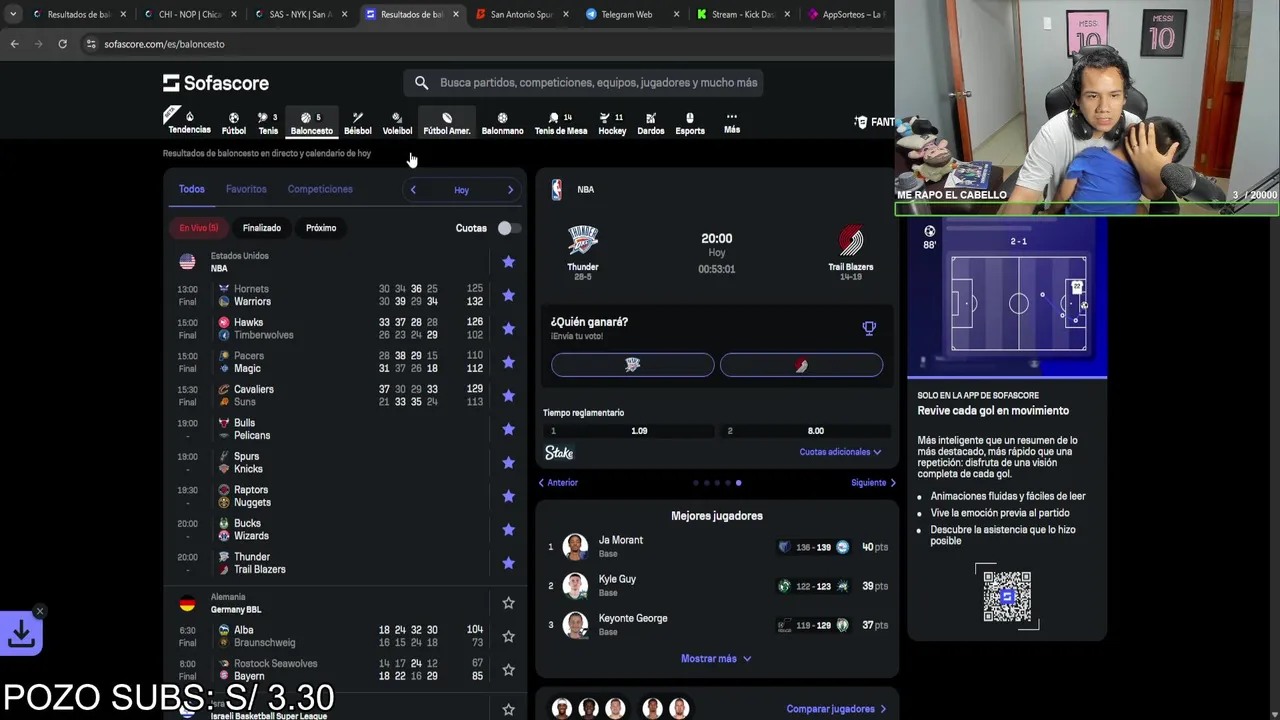This screenshot has height=720, width=1280.
Task: Toggle favorite star for Pacers vs Magic
Action: [x=508, y=362]
